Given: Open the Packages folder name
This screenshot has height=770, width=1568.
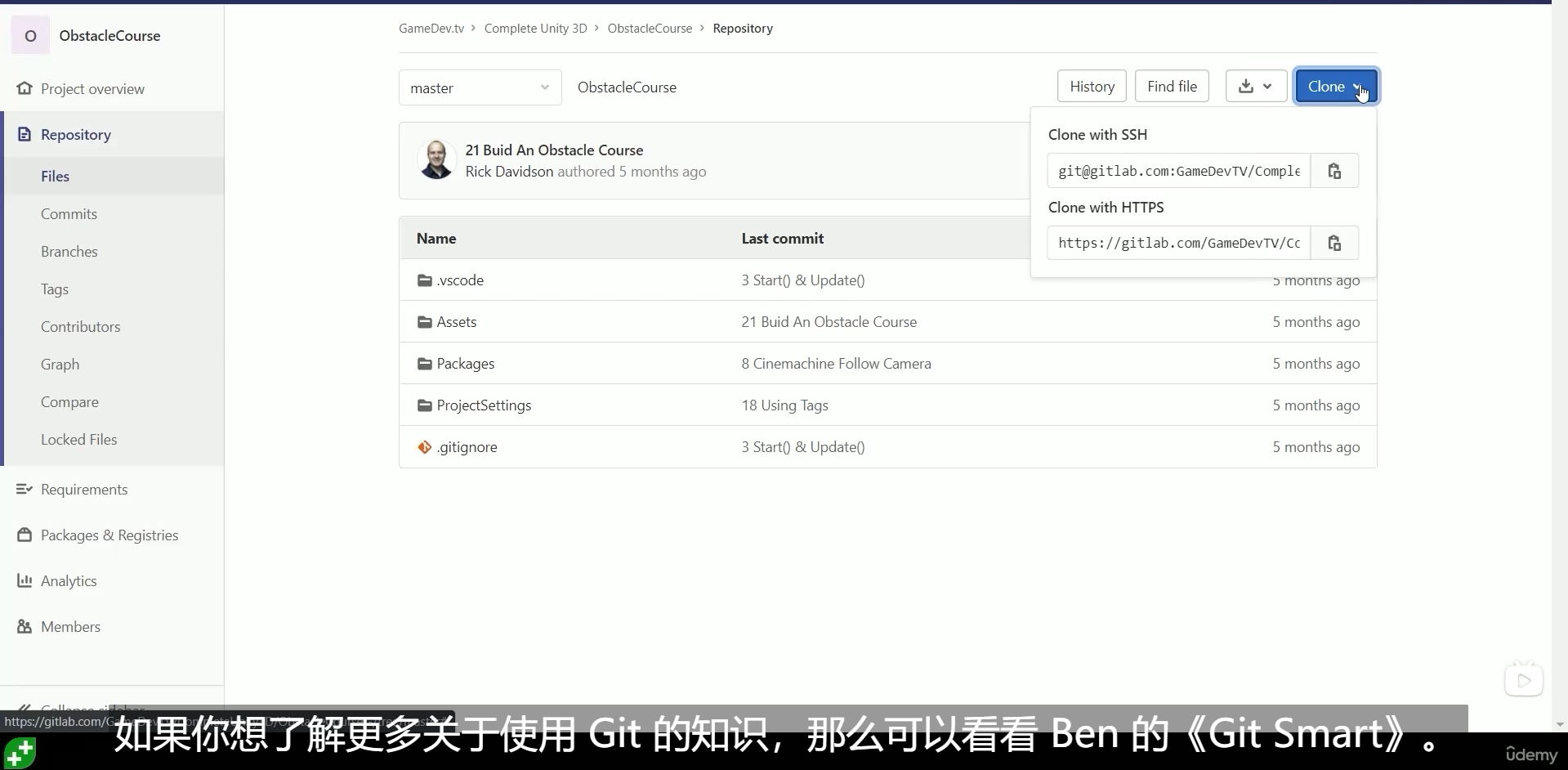Looking at the screenshot, I should tap(465, 364).
